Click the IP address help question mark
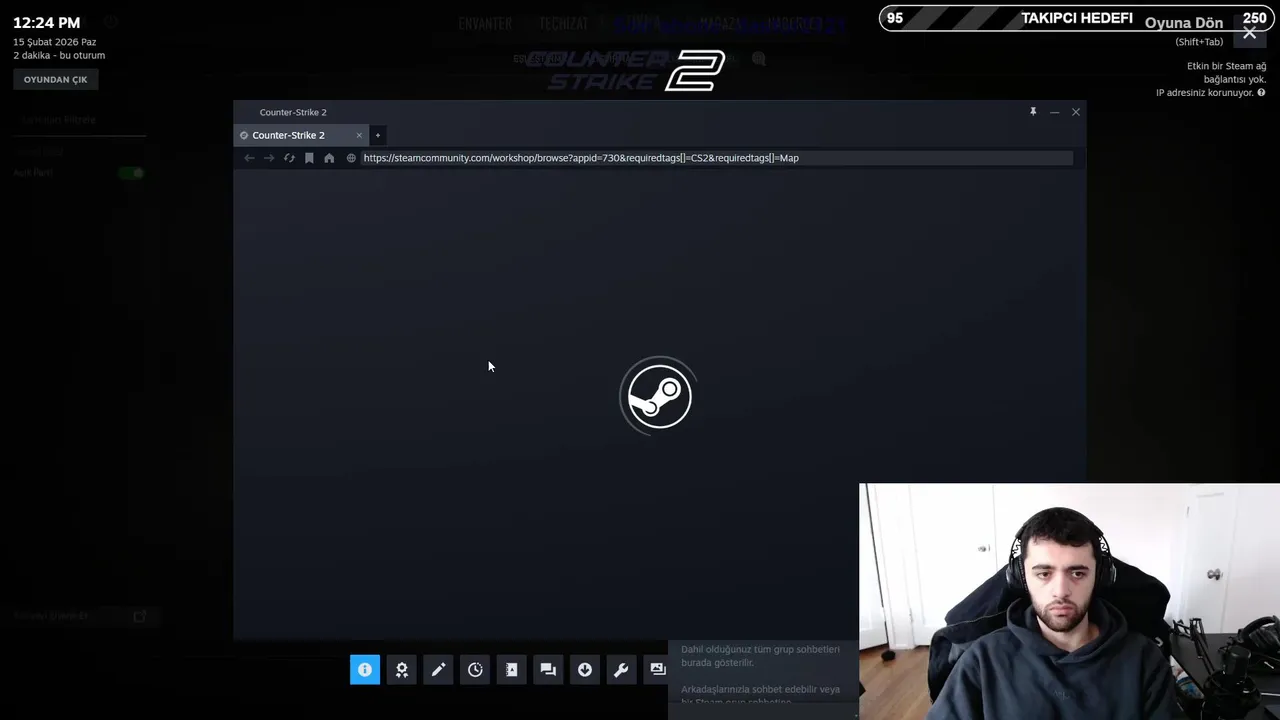1280x720 pixels. pos(1261,93)
